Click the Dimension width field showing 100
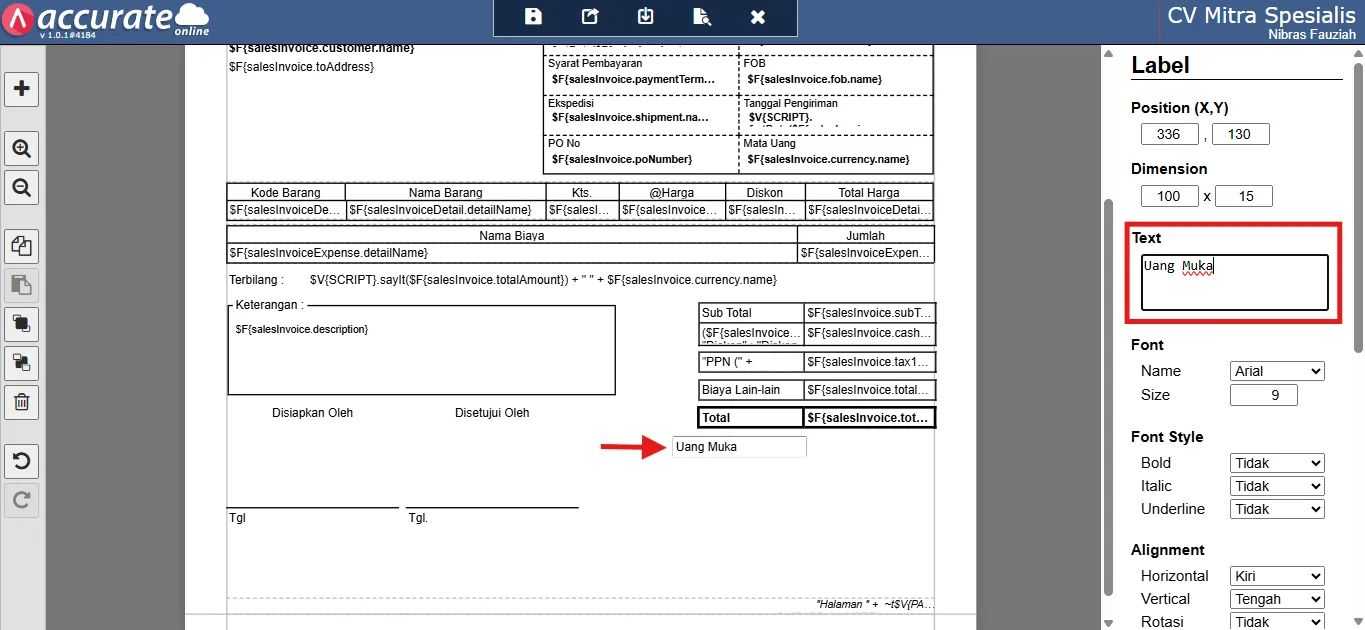1365x630 pixels. (1169, 196)
